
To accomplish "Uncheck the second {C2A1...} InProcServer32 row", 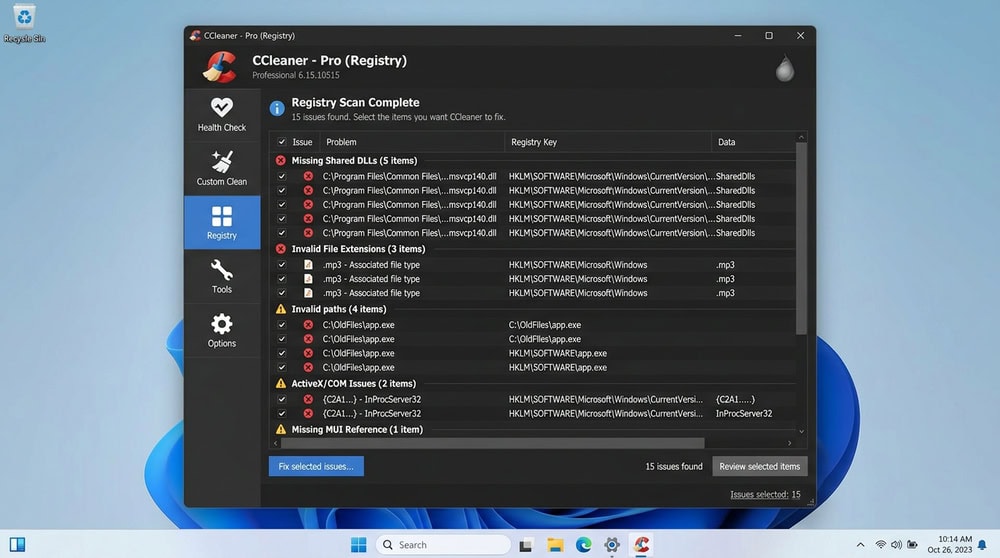I will pyautogui.click(x=281, y=413).
